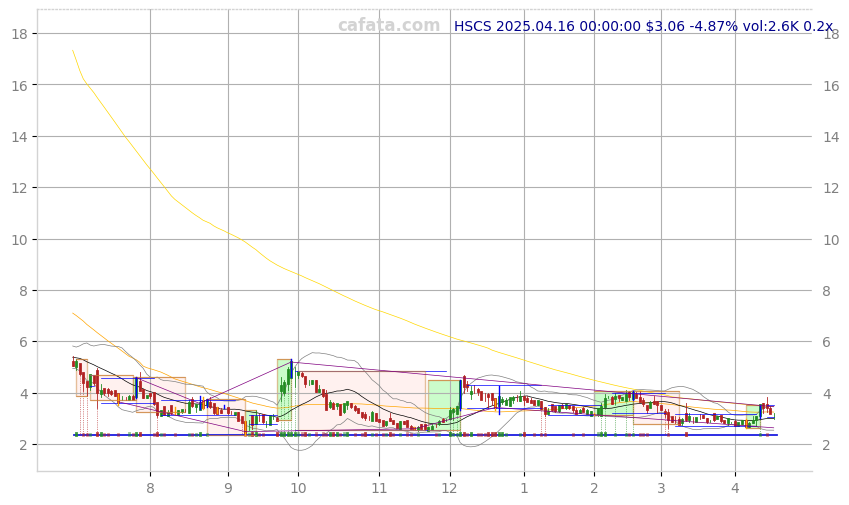This screenshot has width=849, height=505.
Task: Click the $3.06 price in the header
Action: (x=665, y=26)
